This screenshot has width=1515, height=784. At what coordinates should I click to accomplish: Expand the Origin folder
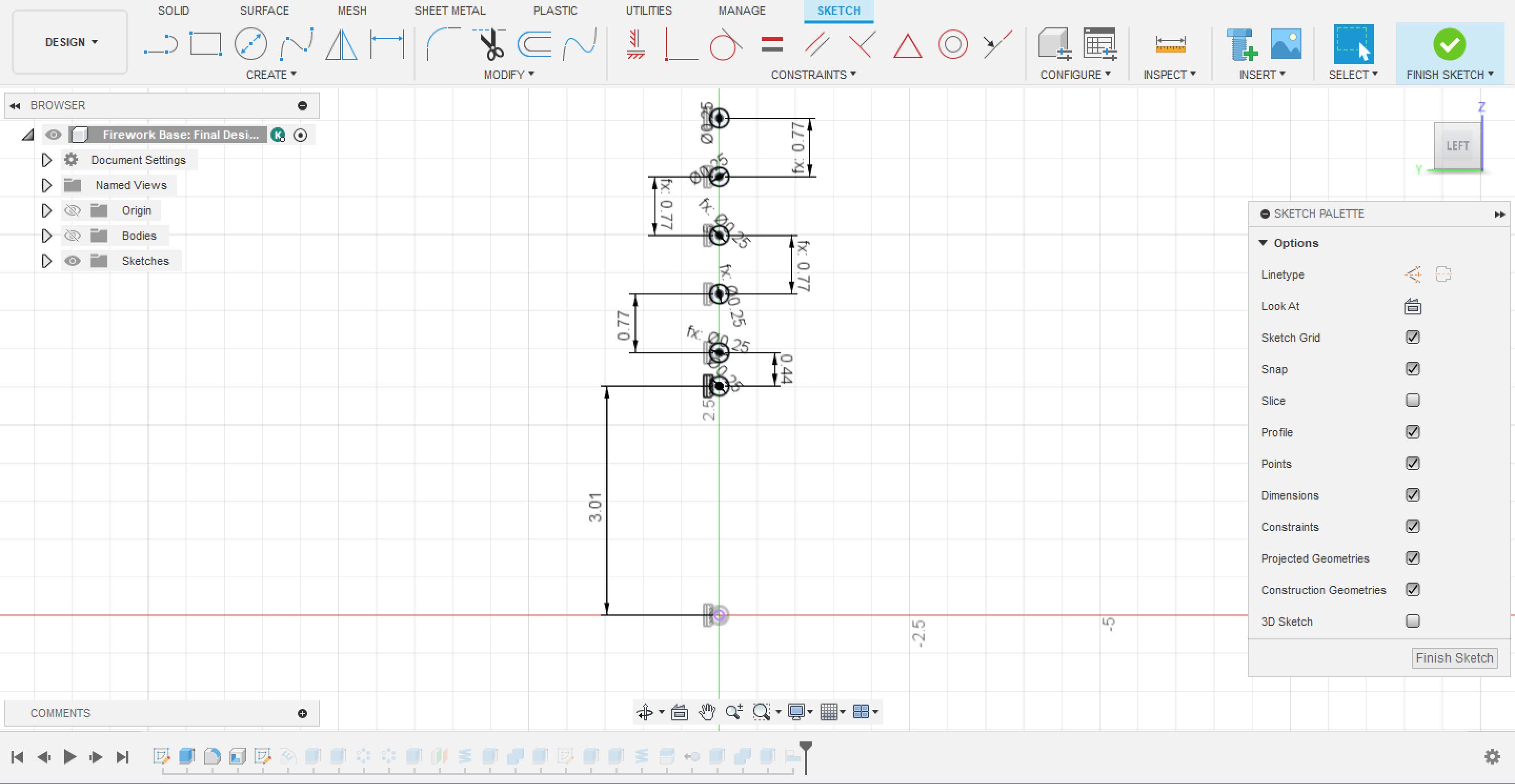click(x=46, y=210)
